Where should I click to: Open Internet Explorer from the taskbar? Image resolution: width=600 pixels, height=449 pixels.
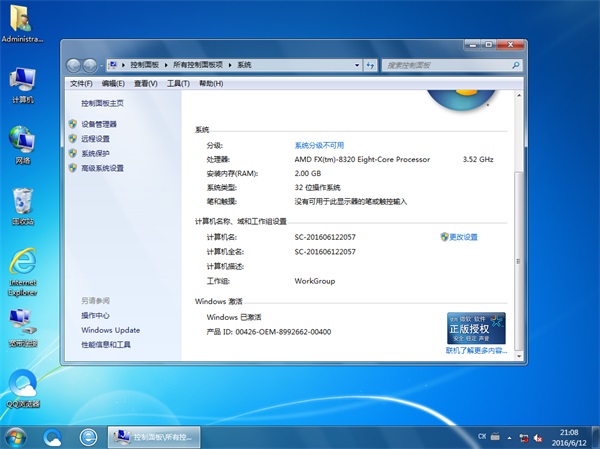[88, 436]
